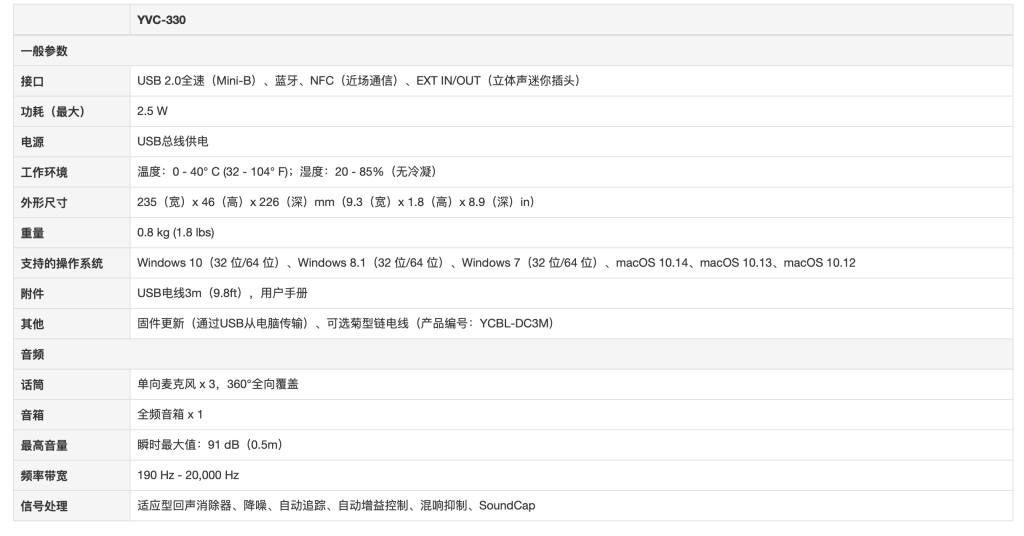The image size is (1024, 536).
Task: Select the temperature and humidity value text
Action: point(286,172)
